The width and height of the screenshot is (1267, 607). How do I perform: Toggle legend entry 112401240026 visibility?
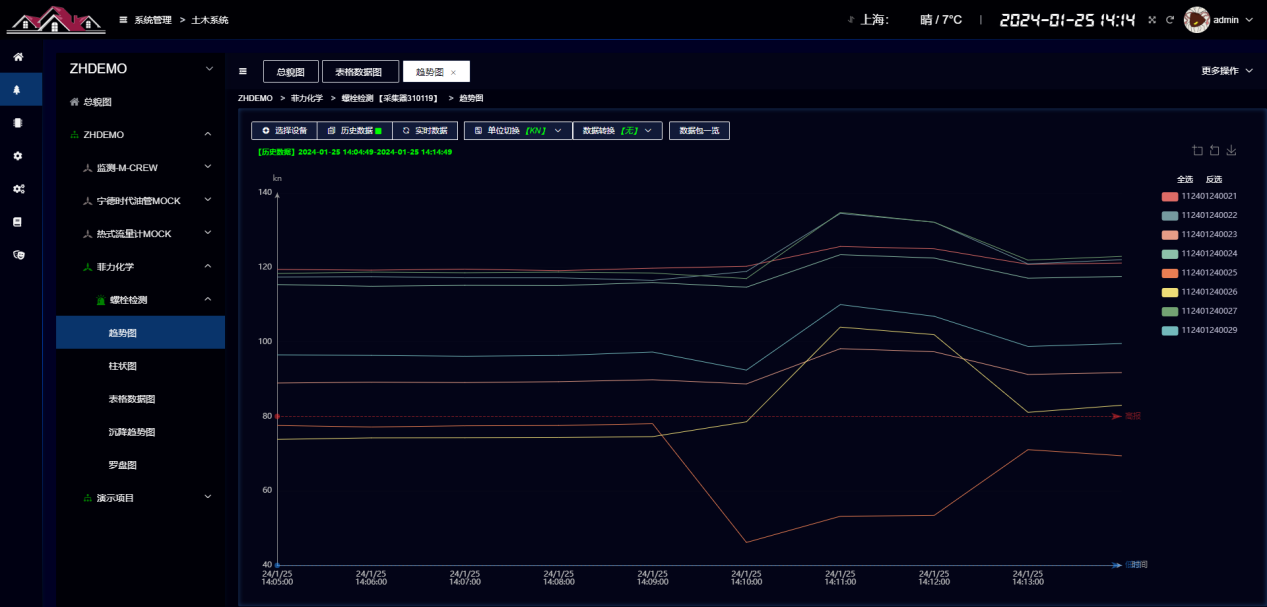[x=1200, y=292]
